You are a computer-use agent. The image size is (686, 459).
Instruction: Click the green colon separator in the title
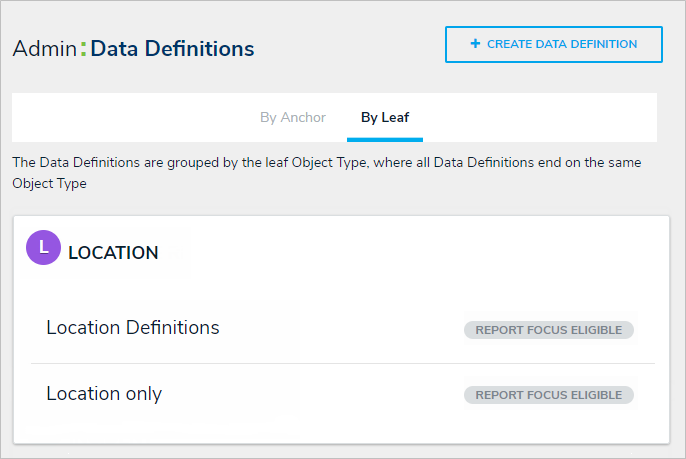tap(83, 49)
